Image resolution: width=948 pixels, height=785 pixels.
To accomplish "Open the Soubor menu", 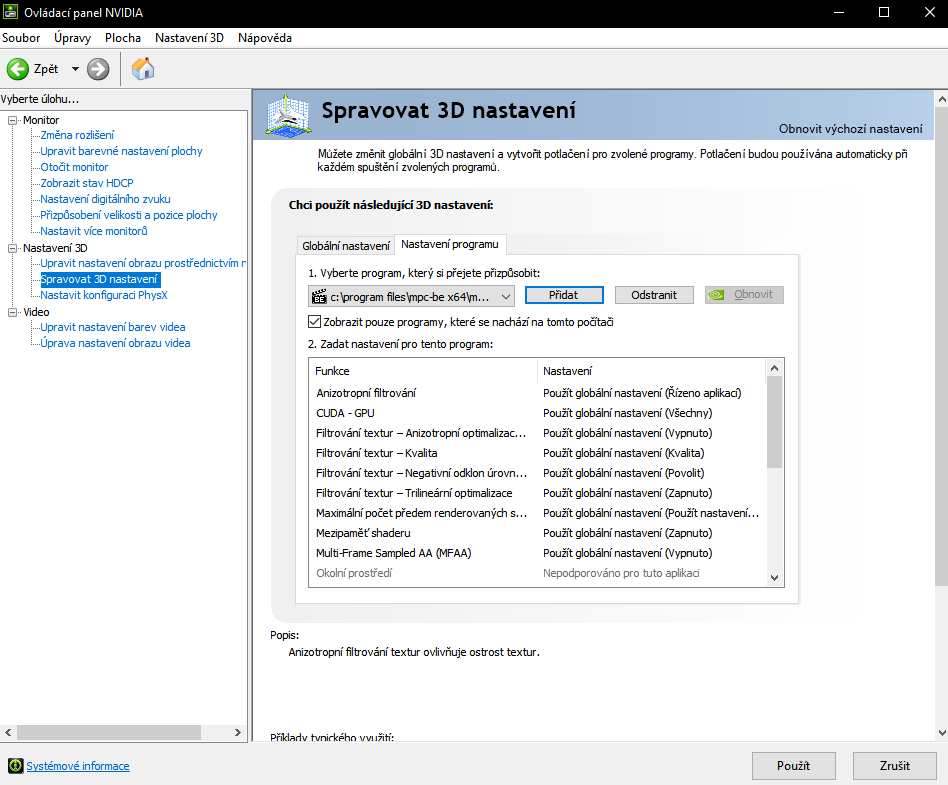I will click(x=21, y=37).
